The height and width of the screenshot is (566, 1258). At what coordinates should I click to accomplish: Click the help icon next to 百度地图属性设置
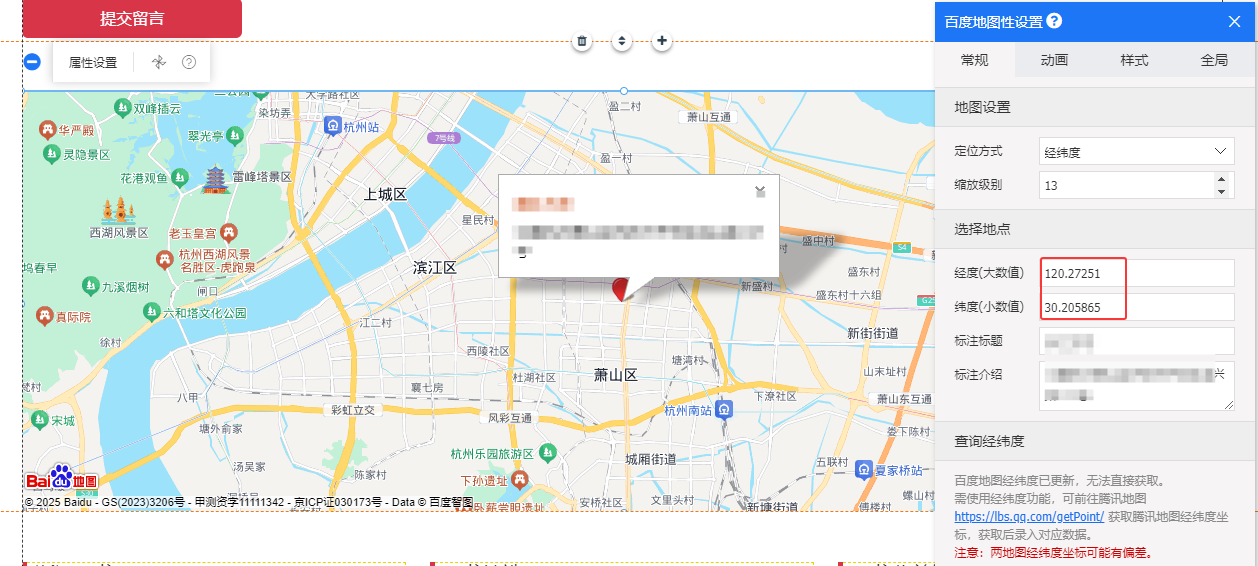pos(1055,21)
